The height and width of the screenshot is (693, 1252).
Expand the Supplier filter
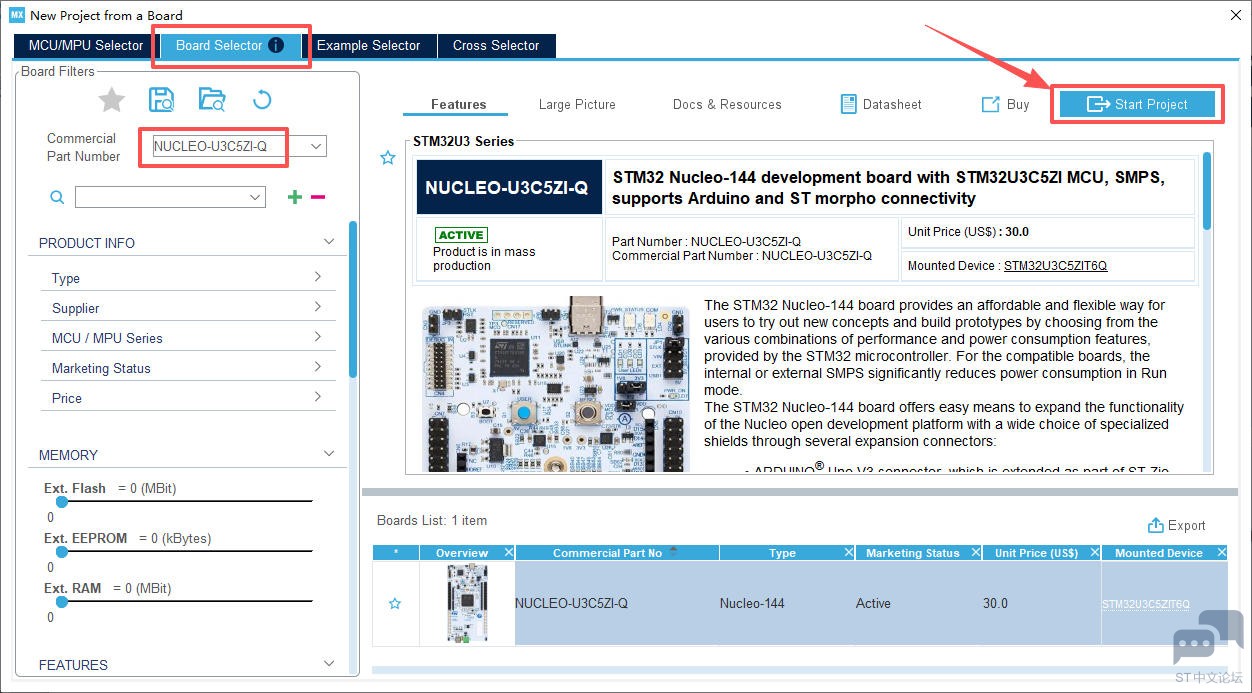(318, 307)
